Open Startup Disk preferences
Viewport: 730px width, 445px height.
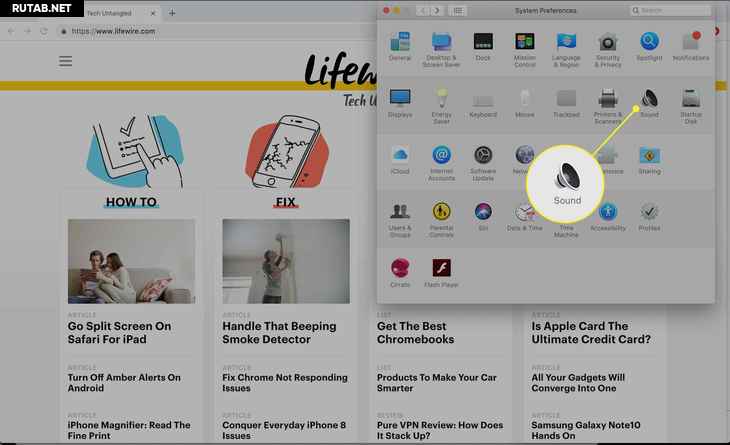point(691,107)
